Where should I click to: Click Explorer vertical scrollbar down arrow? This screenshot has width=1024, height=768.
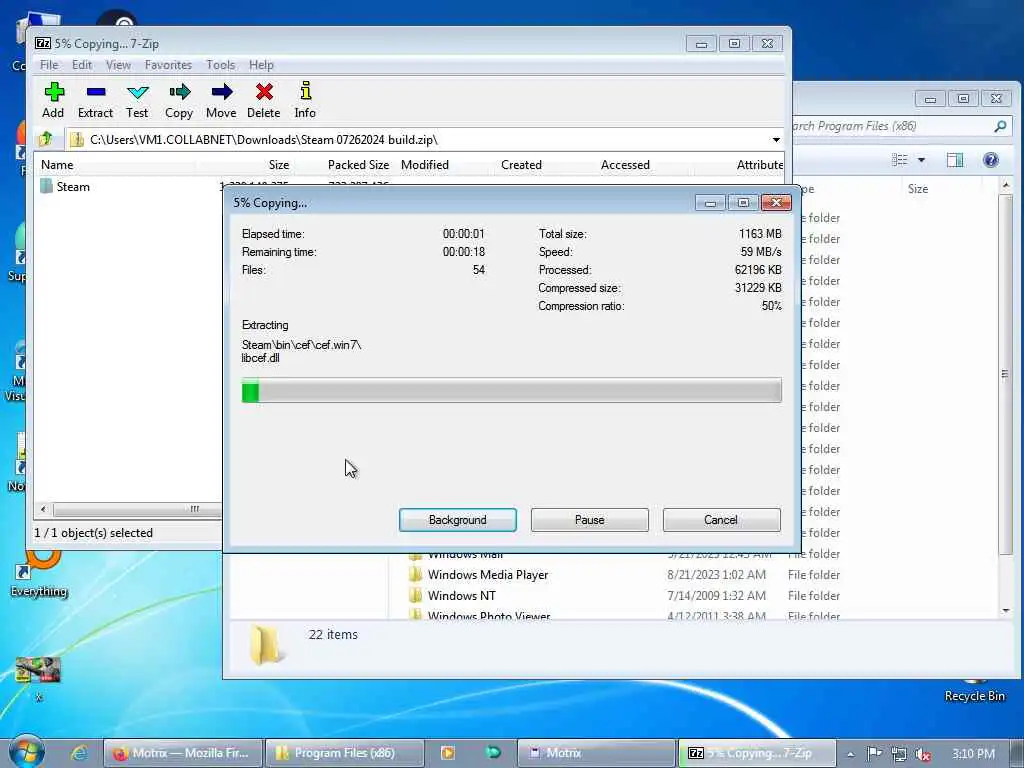[x=1006, y=611]
